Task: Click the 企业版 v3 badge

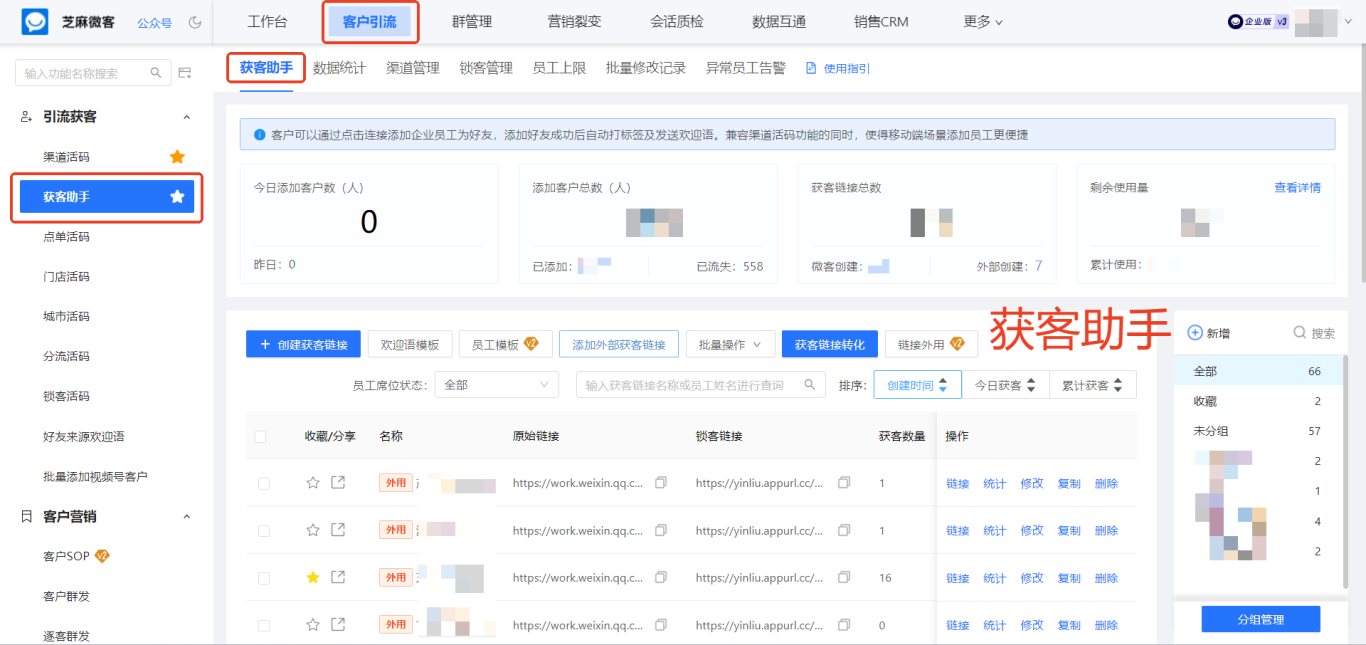Action: pyautogui.click(x=1258, y=22)
